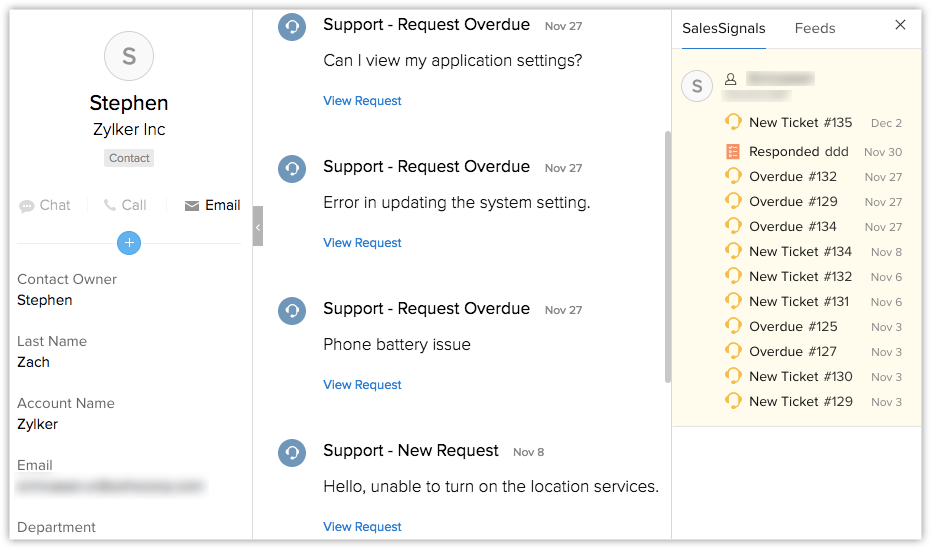The width and height of the screenshot is (931, 549).
Task: Click the Email envelope icon
Action: pyautogui.click(x=192, y=206)
